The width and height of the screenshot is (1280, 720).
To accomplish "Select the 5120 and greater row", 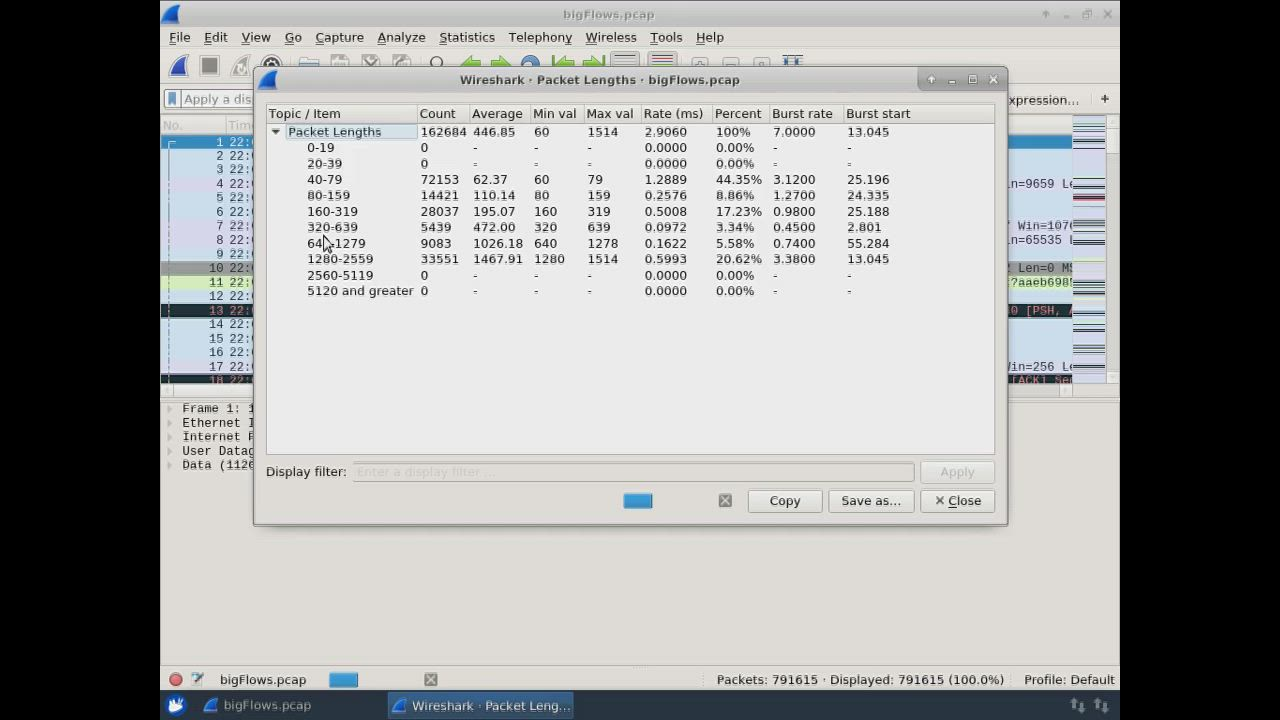I will tap(630, 291).
